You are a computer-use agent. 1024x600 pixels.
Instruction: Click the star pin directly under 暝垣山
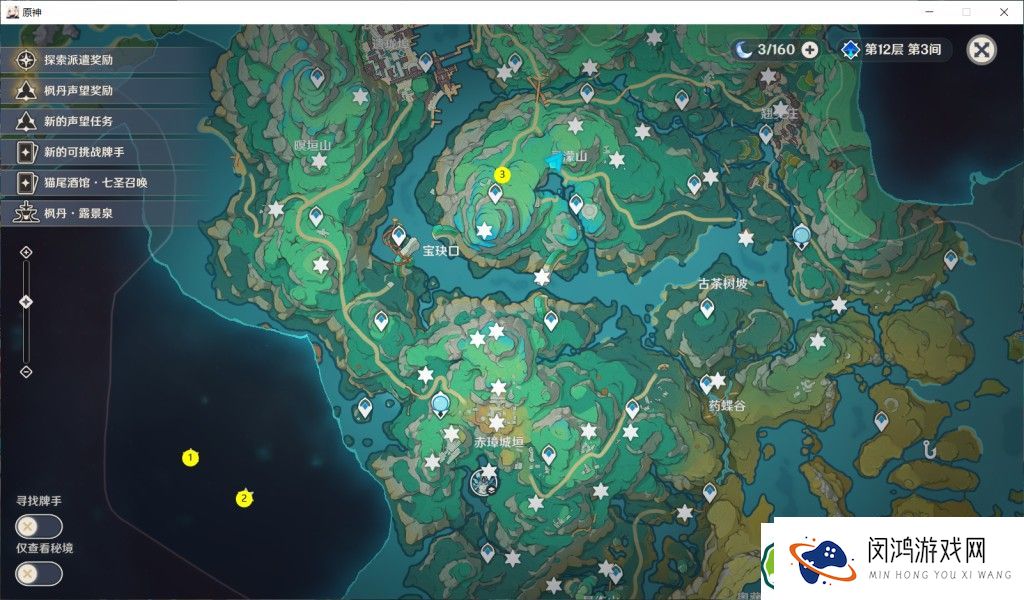tap(319, 161)
